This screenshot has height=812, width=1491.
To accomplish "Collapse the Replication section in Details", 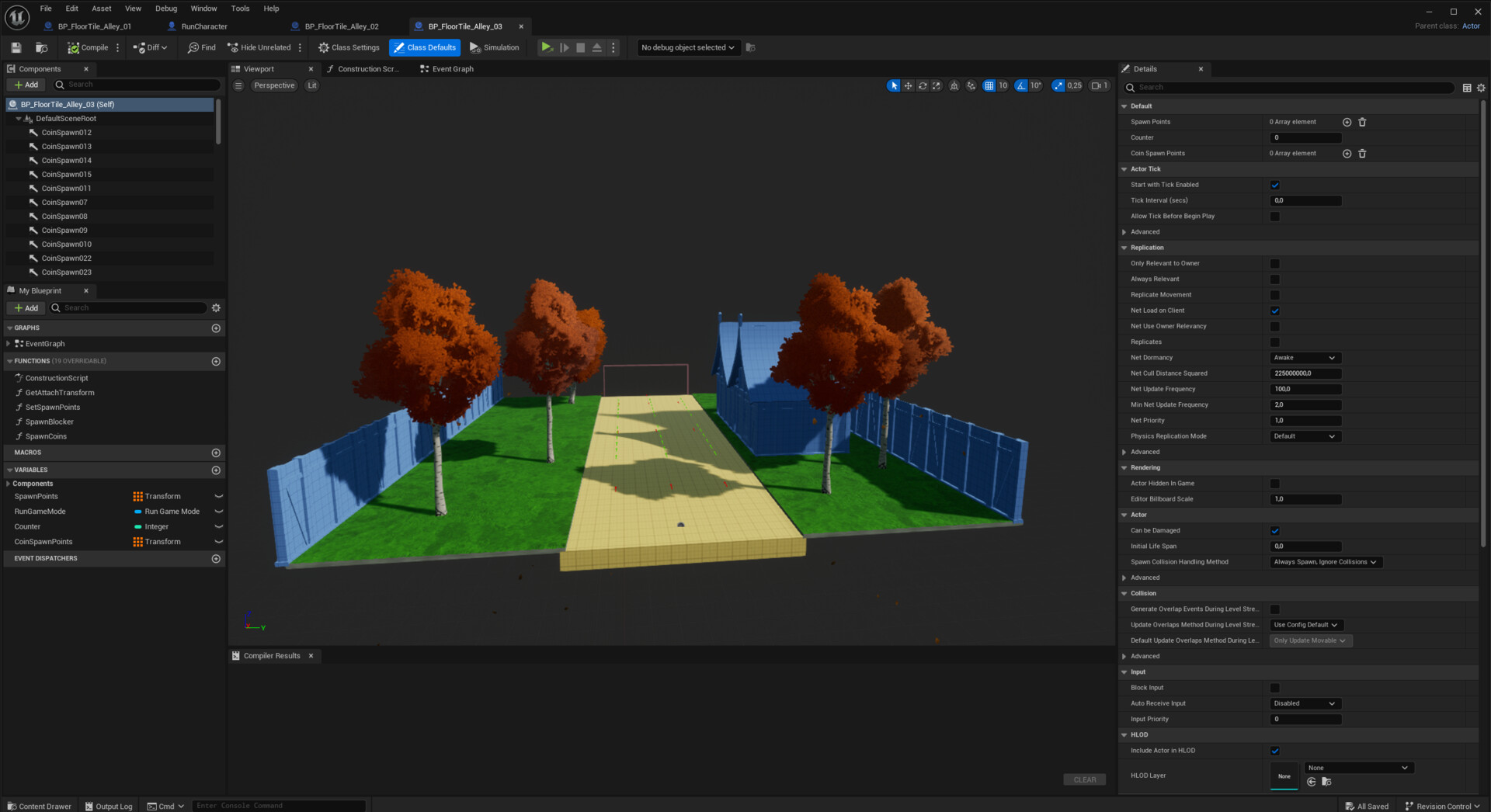I will click(1124, 247).
